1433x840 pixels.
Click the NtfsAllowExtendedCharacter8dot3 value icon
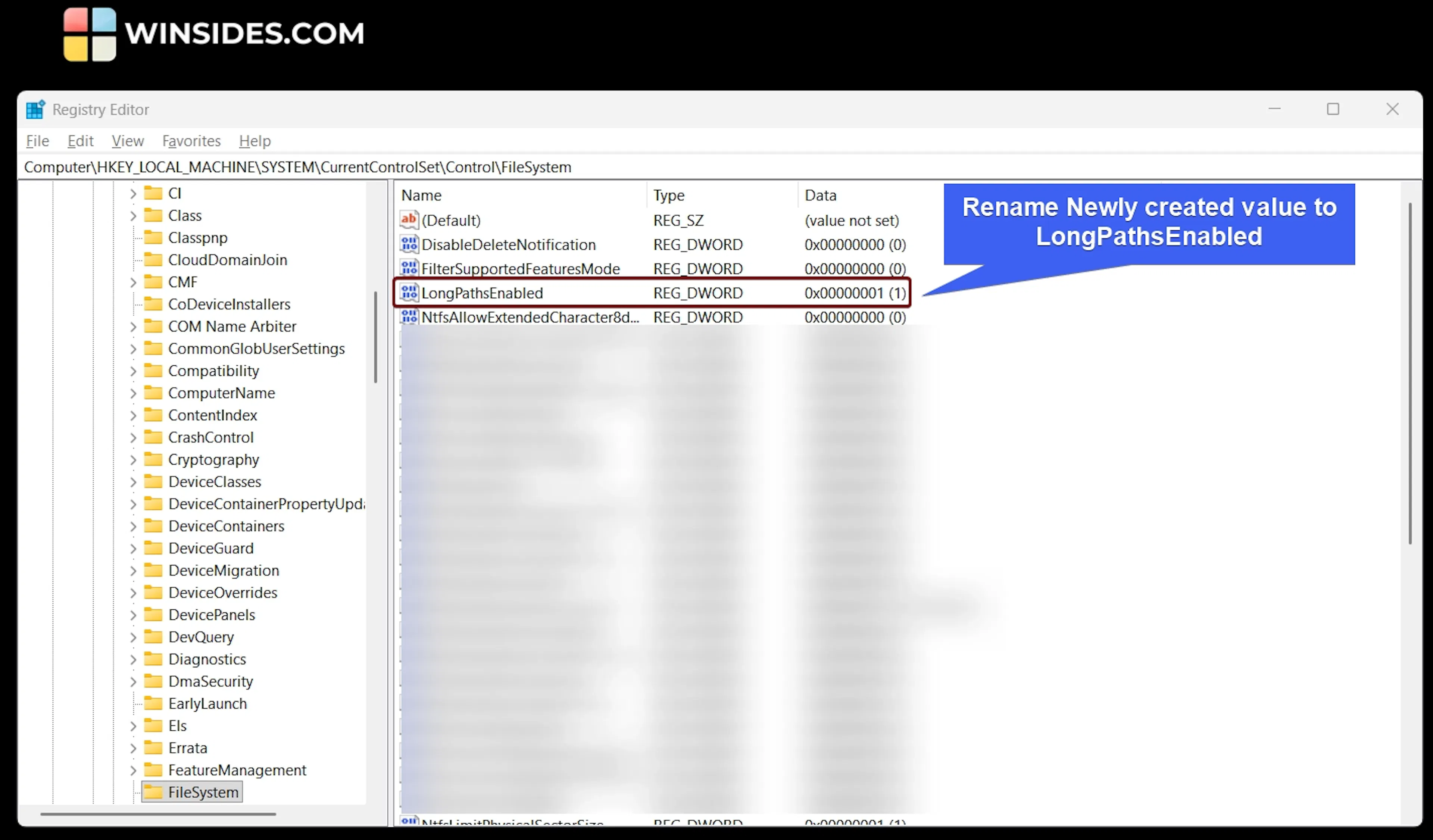pos(409,317)
